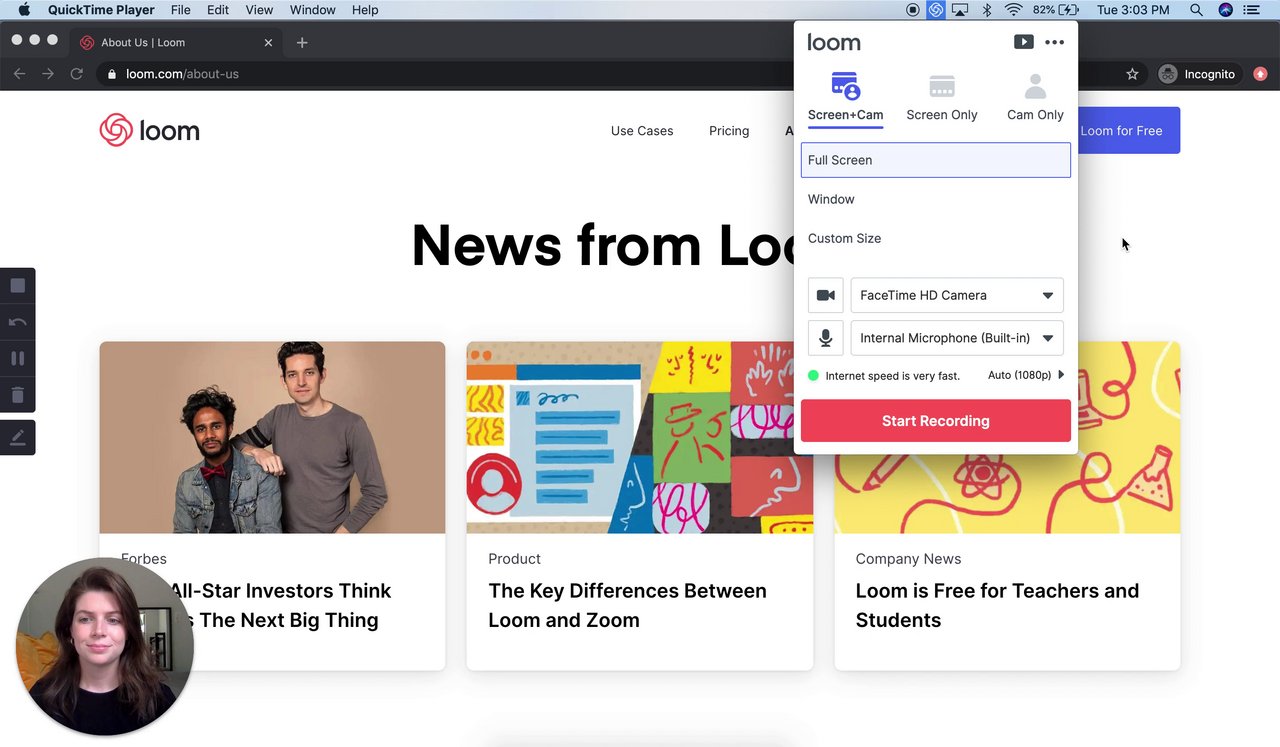This screenshot has height=747, width=1280.
Task: Click the 'About Us | Loom' browser tab
Action: pos(175,42)
